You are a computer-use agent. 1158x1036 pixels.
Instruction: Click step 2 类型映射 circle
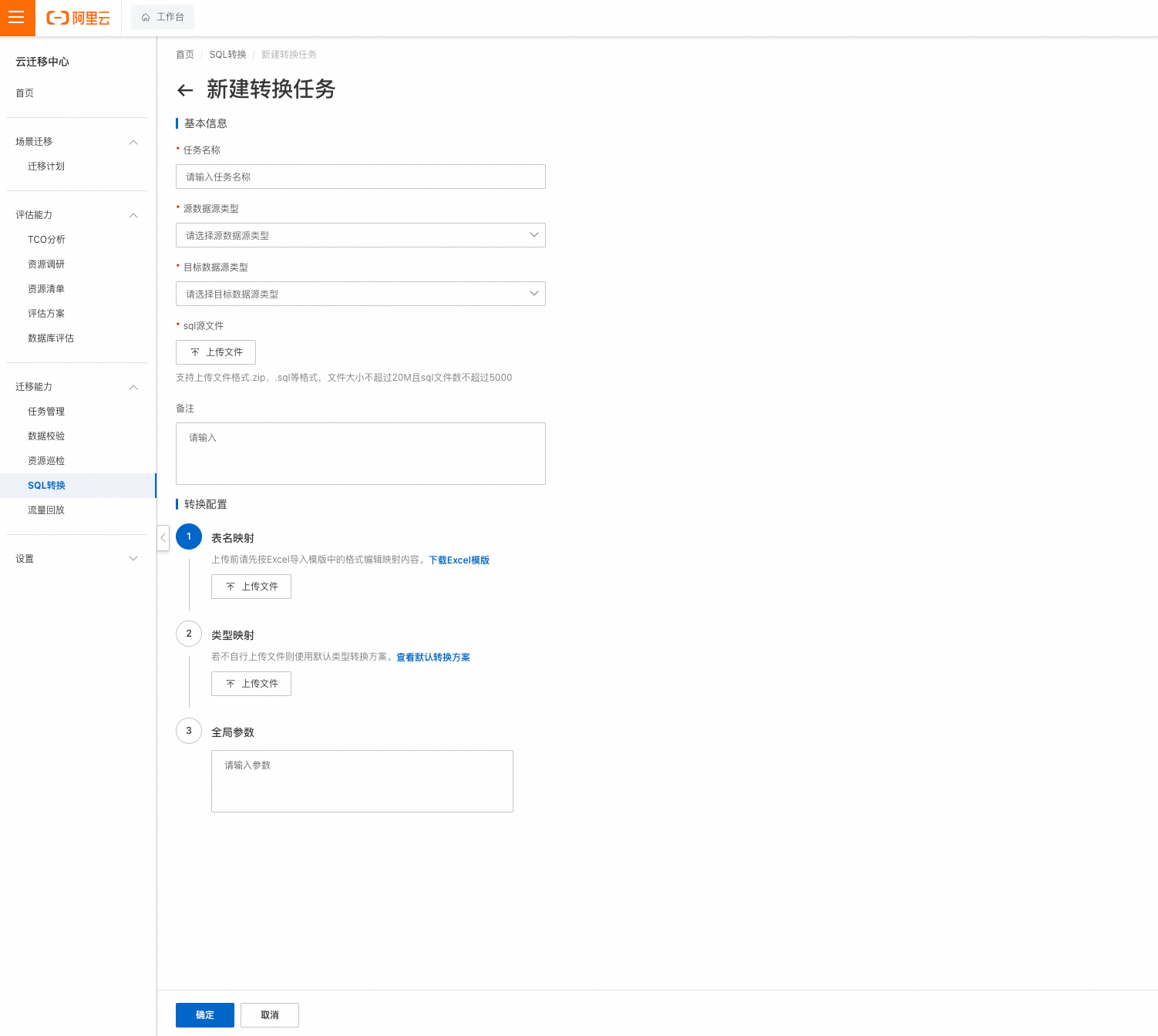pos(189,634)
